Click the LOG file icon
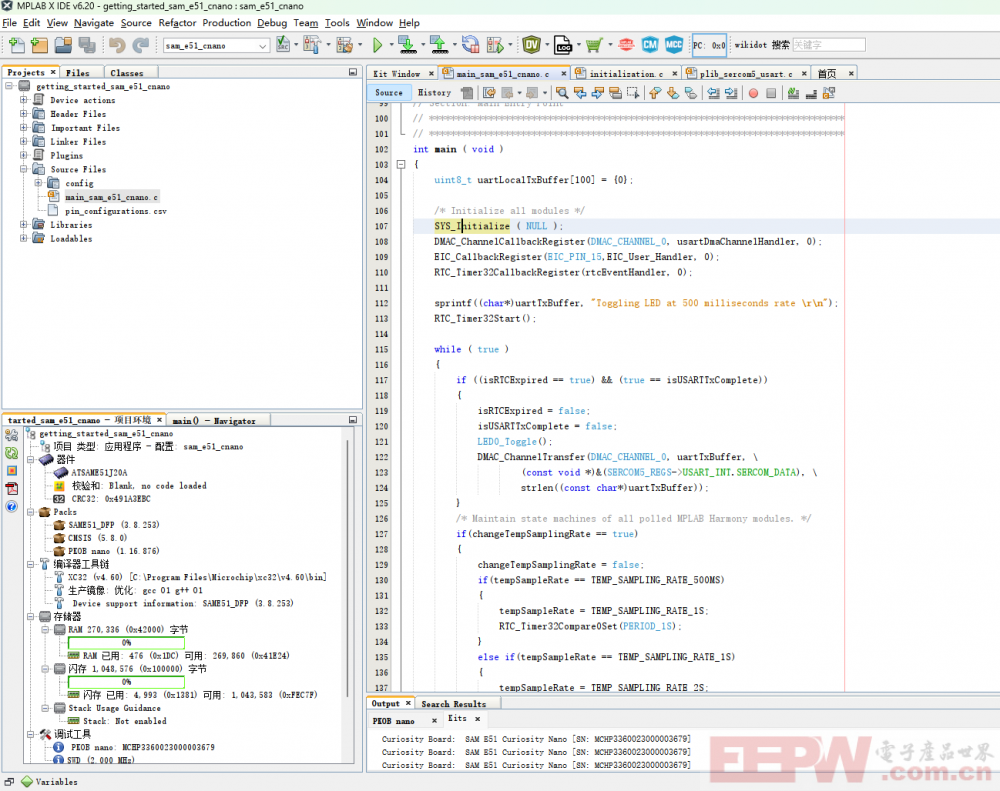 (562, 45)
